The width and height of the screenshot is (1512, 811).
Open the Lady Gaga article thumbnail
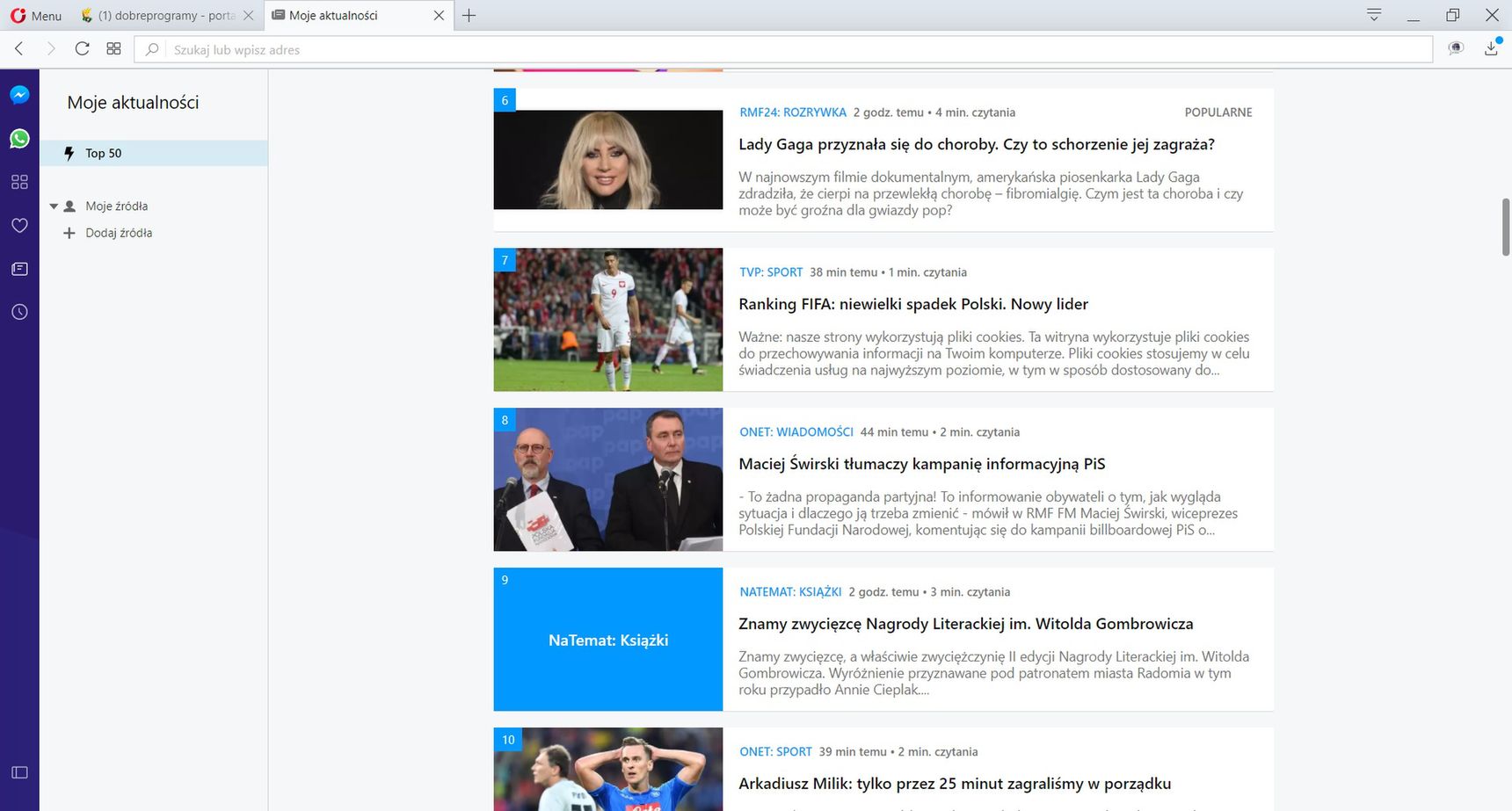click(608, 160)
